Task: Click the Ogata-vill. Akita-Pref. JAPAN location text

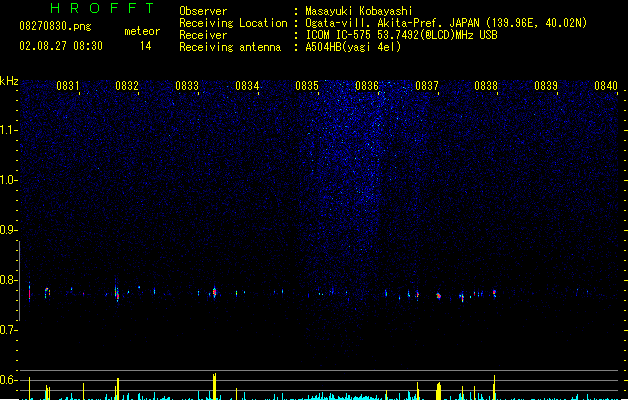Action: pyautogui.click(x=446, y=23)
